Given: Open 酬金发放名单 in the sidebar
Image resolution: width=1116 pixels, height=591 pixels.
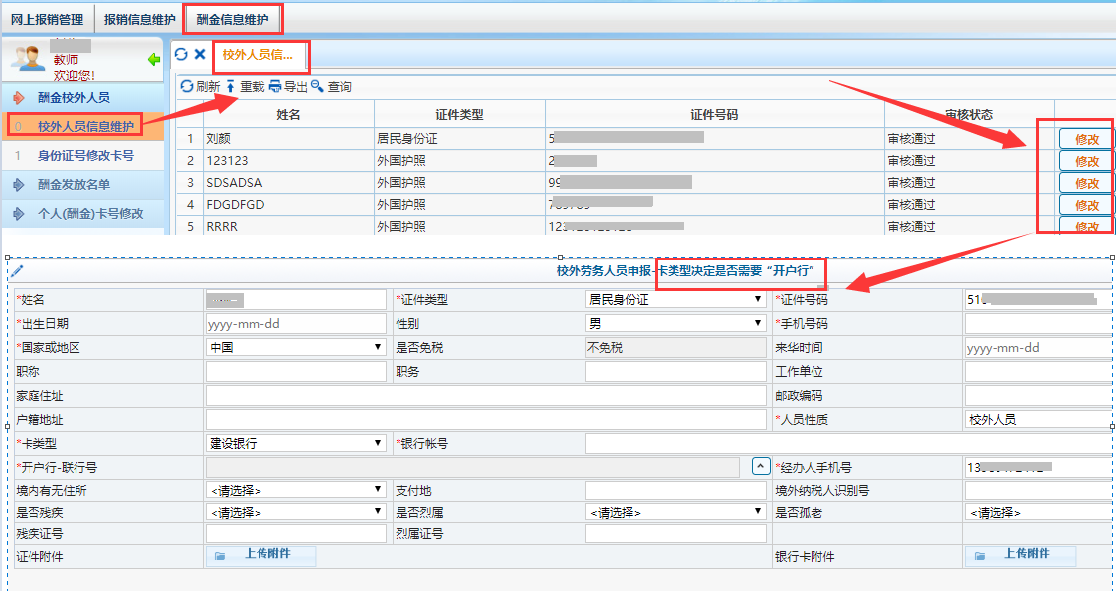Looking at the screenshot, I should tap(74, 184).
